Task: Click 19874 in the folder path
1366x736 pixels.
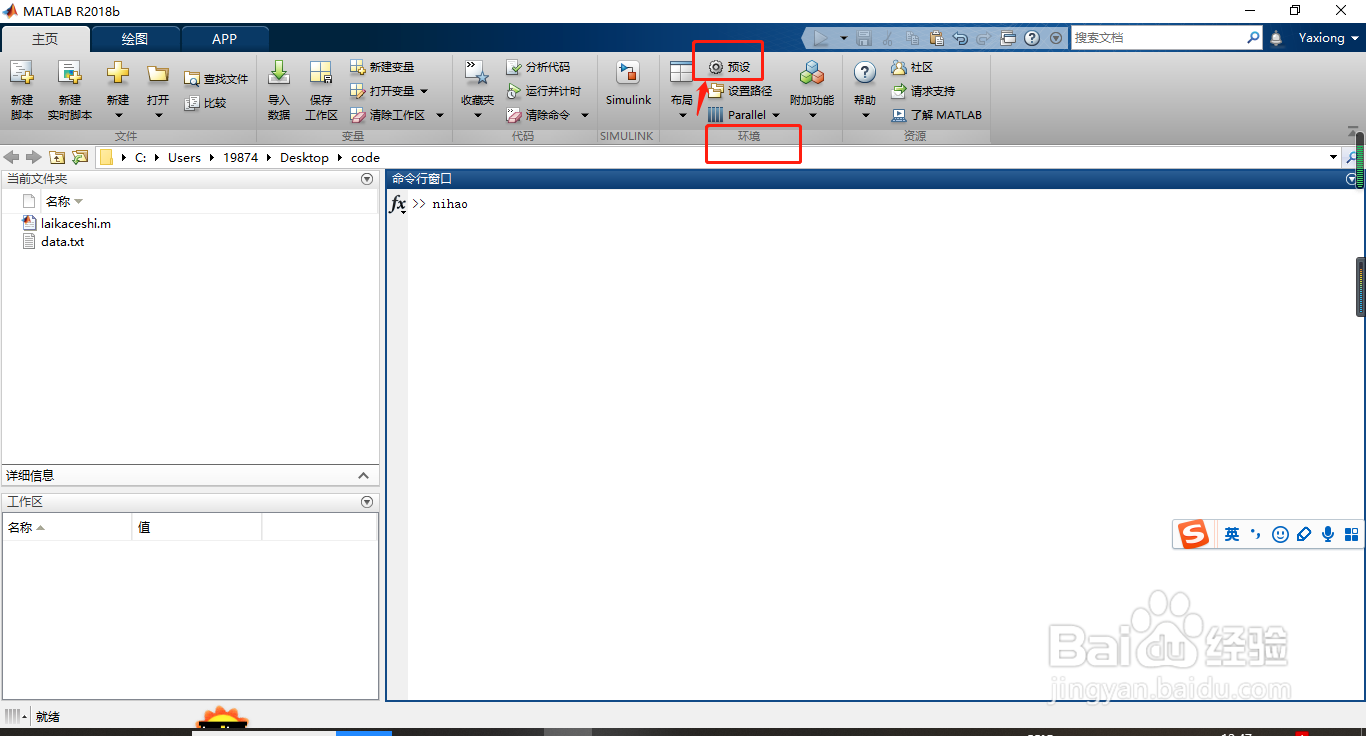Action: tap(240, 157)
